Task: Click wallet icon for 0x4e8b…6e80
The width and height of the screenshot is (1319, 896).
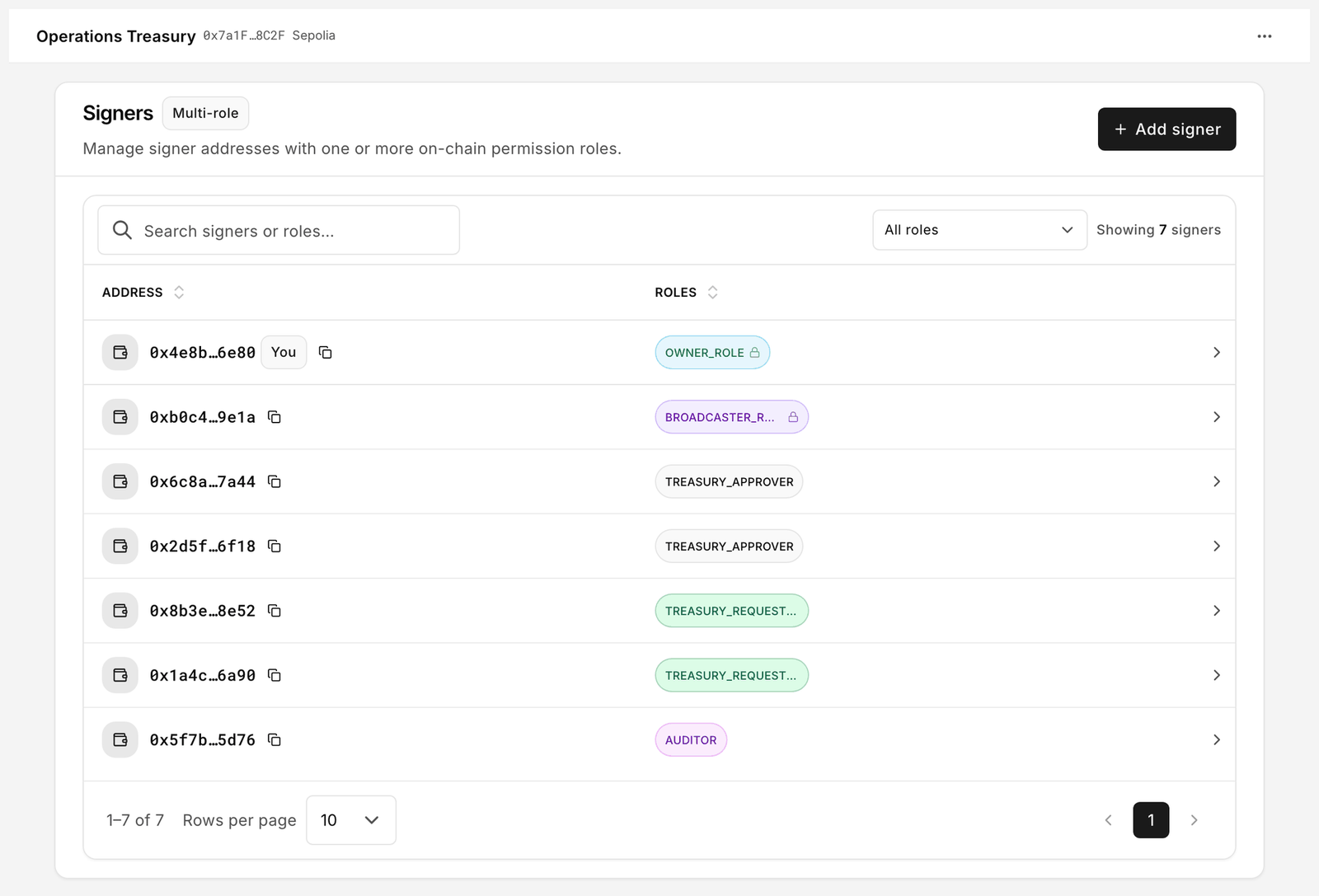Action: click(x=120, y=353)
